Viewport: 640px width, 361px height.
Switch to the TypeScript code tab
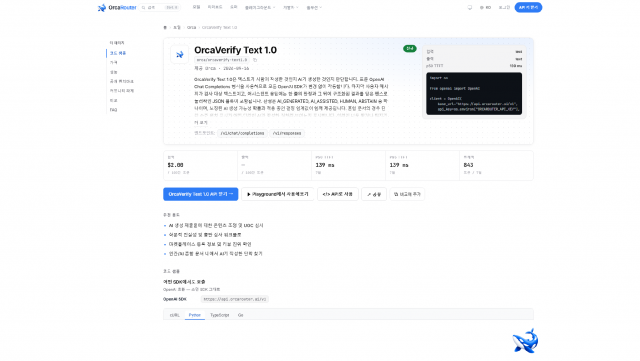[x=220, y=315]
